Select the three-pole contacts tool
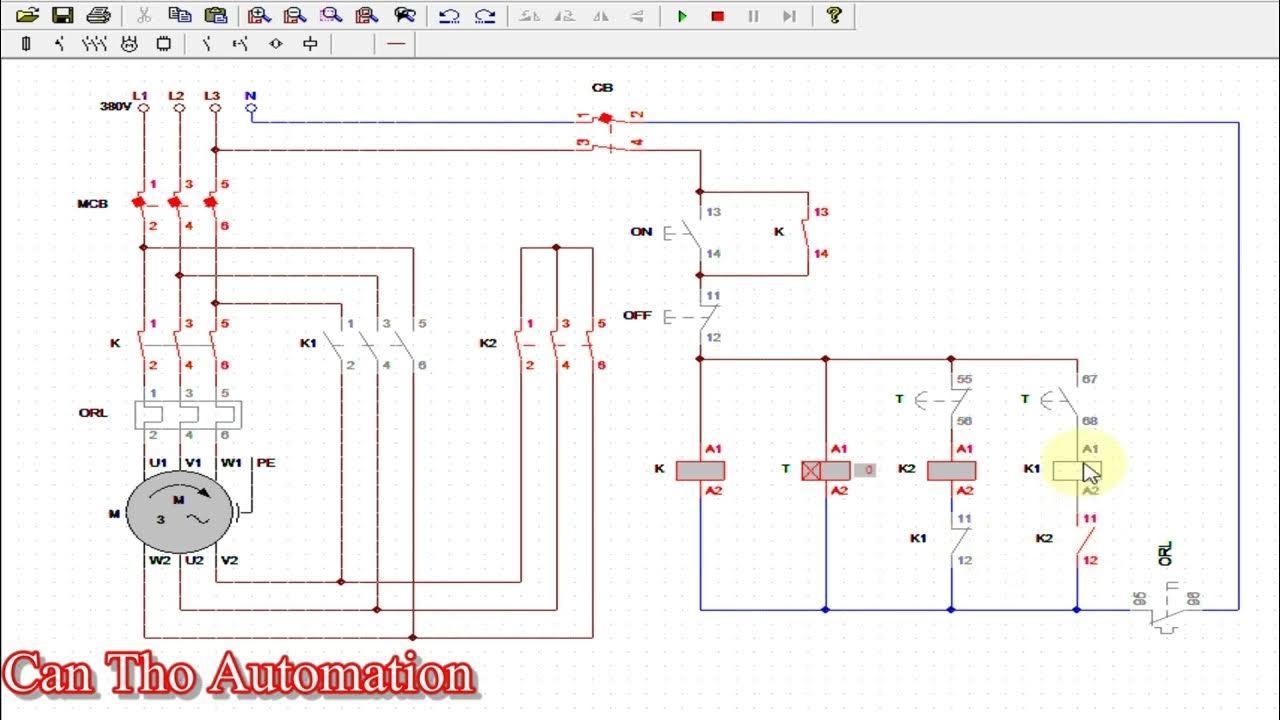Viewport: 1280px width, 720px height. [x=94, y=44]
